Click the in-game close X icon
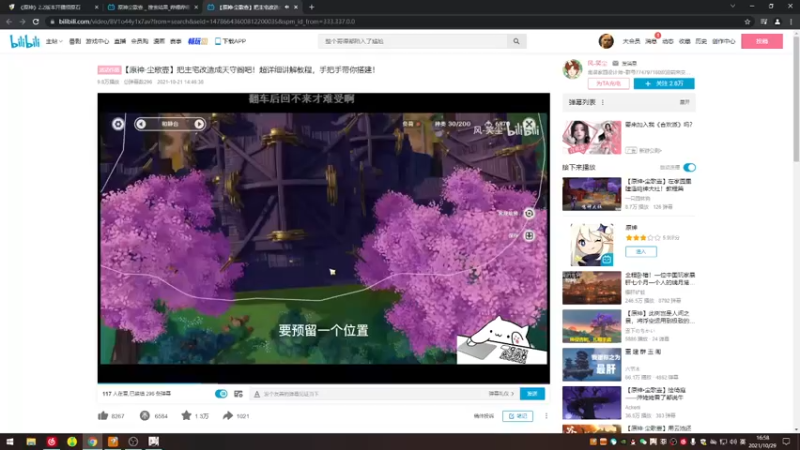800x450 pixels. pos(530,123)
